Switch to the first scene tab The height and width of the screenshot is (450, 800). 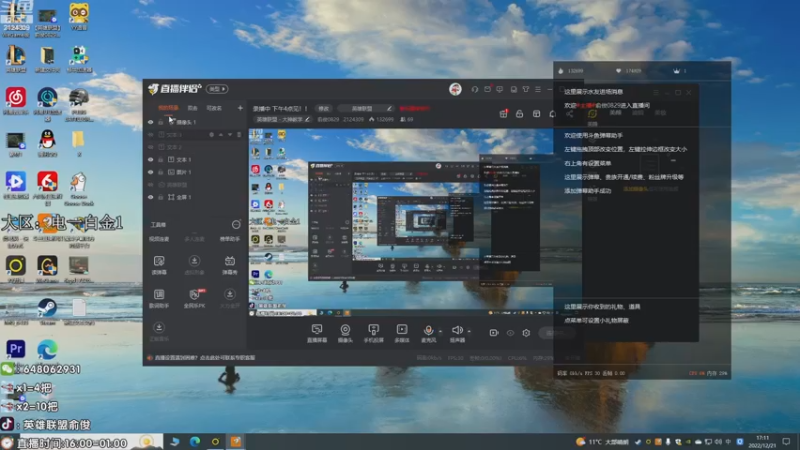168,108
